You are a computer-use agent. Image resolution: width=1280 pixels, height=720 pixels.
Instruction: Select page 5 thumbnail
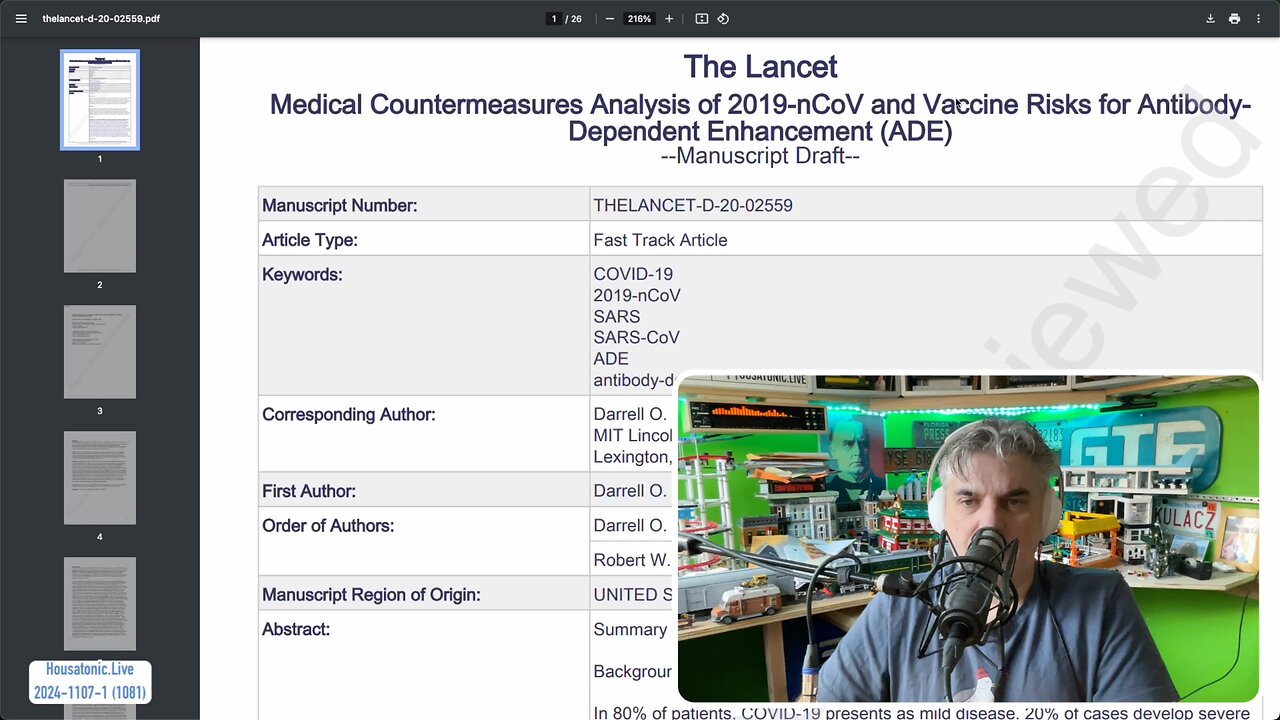pos(100,604)
